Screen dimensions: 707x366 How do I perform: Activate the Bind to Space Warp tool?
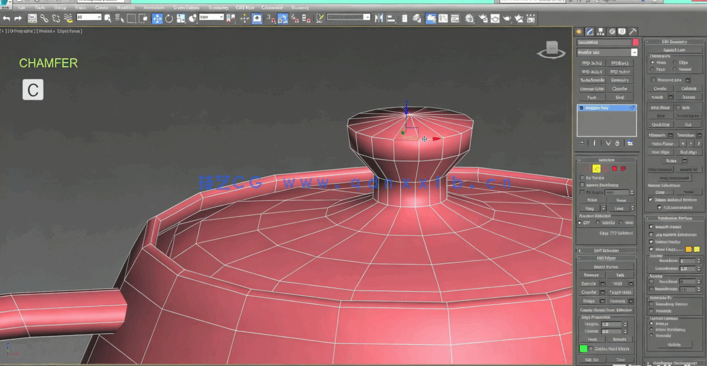click(69, 18)
